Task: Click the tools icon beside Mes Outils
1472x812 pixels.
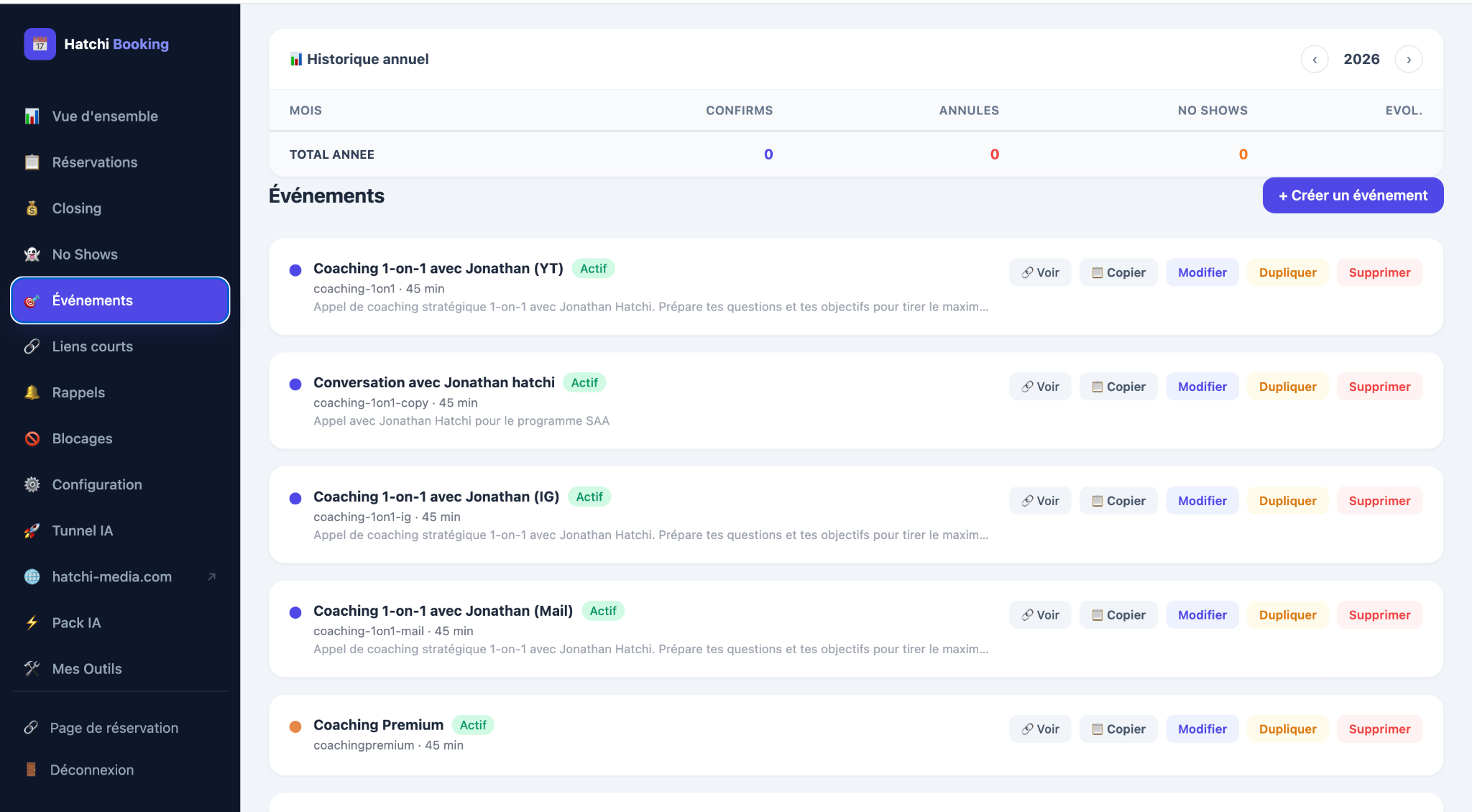Action: [x=32, y=668]
